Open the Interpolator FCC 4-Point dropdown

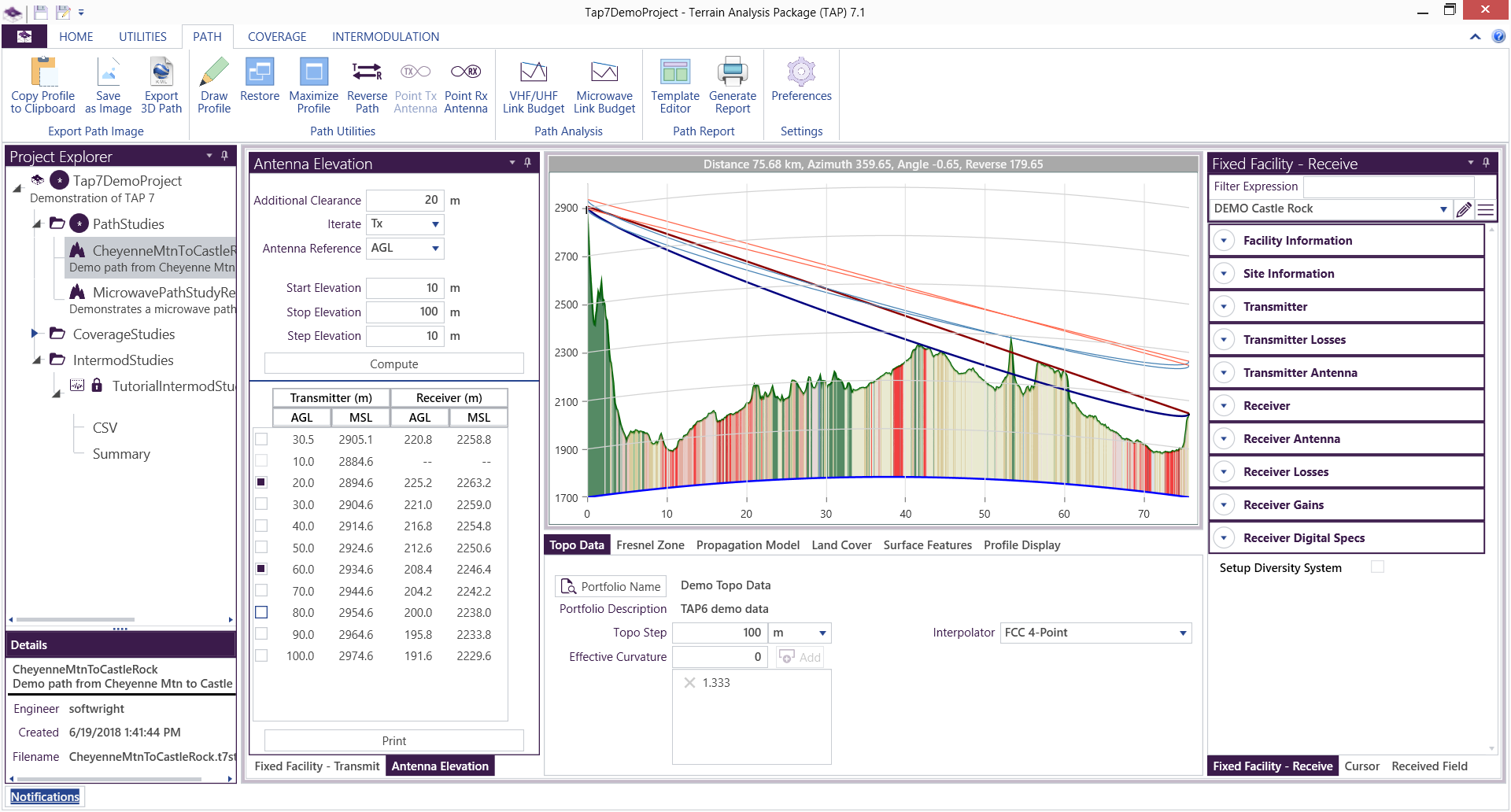click(1182, 633)
